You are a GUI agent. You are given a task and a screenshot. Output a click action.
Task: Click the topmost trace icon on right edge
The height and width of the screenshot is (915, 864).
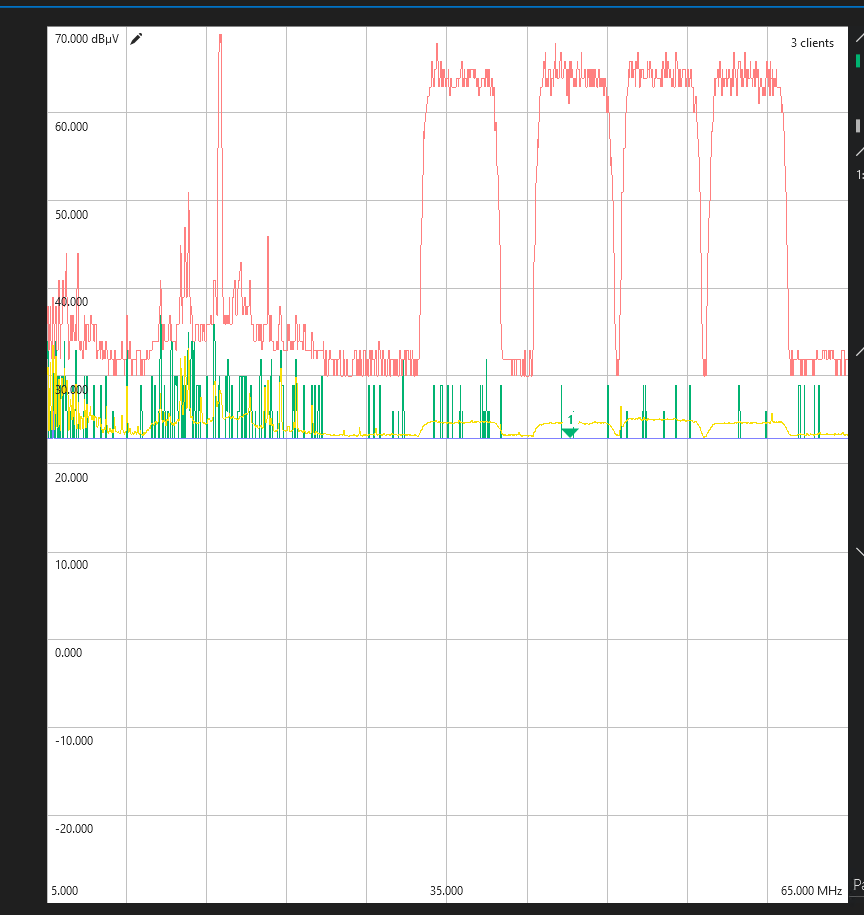pos(858,36)
